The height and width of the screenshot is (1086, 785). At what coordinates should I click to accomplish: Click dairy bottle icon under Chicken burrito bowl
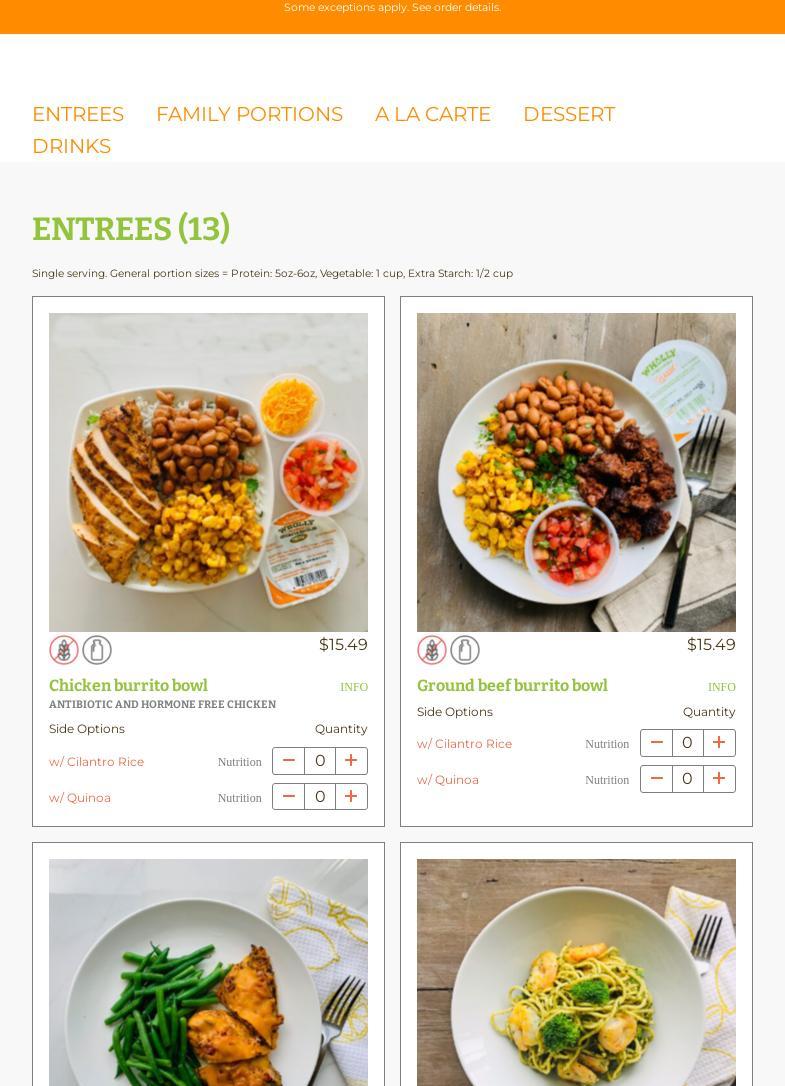pos(97,650)
